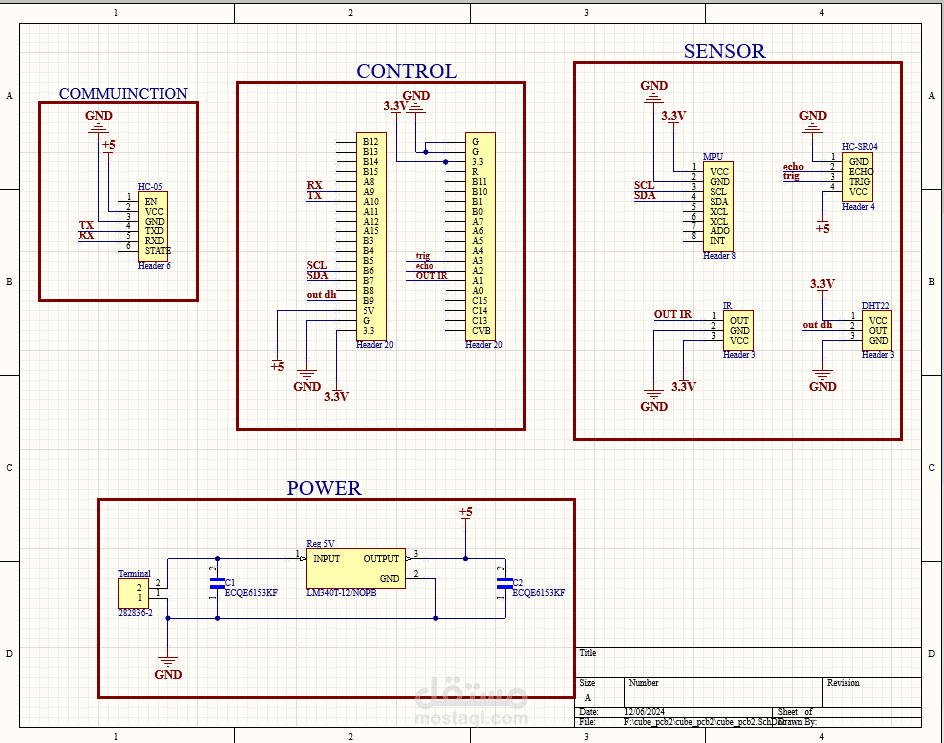Select the echo net label on HC-SR04
Viewport: 944px width, 743px height.
[794, 165]
